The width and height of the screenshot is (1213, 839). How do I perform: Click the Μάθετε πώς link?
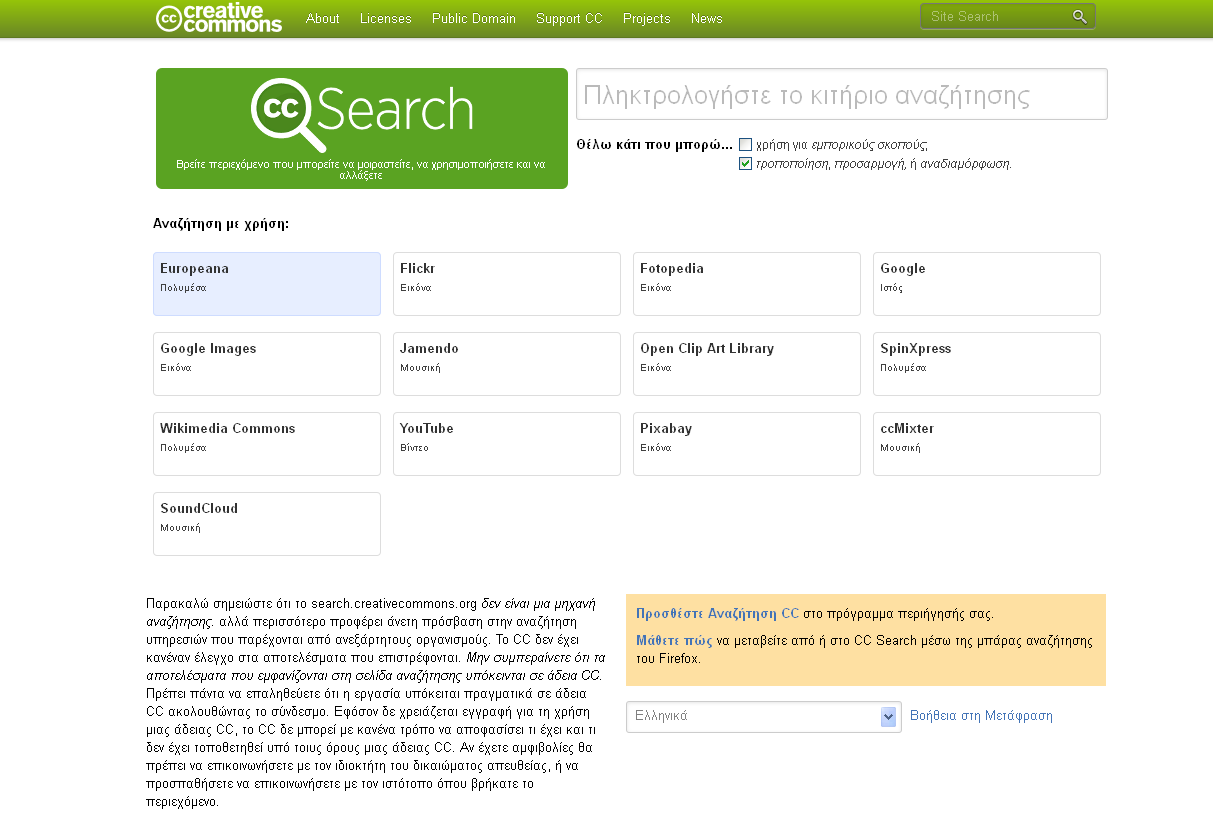pyautogui.click(x=674, y=641)
